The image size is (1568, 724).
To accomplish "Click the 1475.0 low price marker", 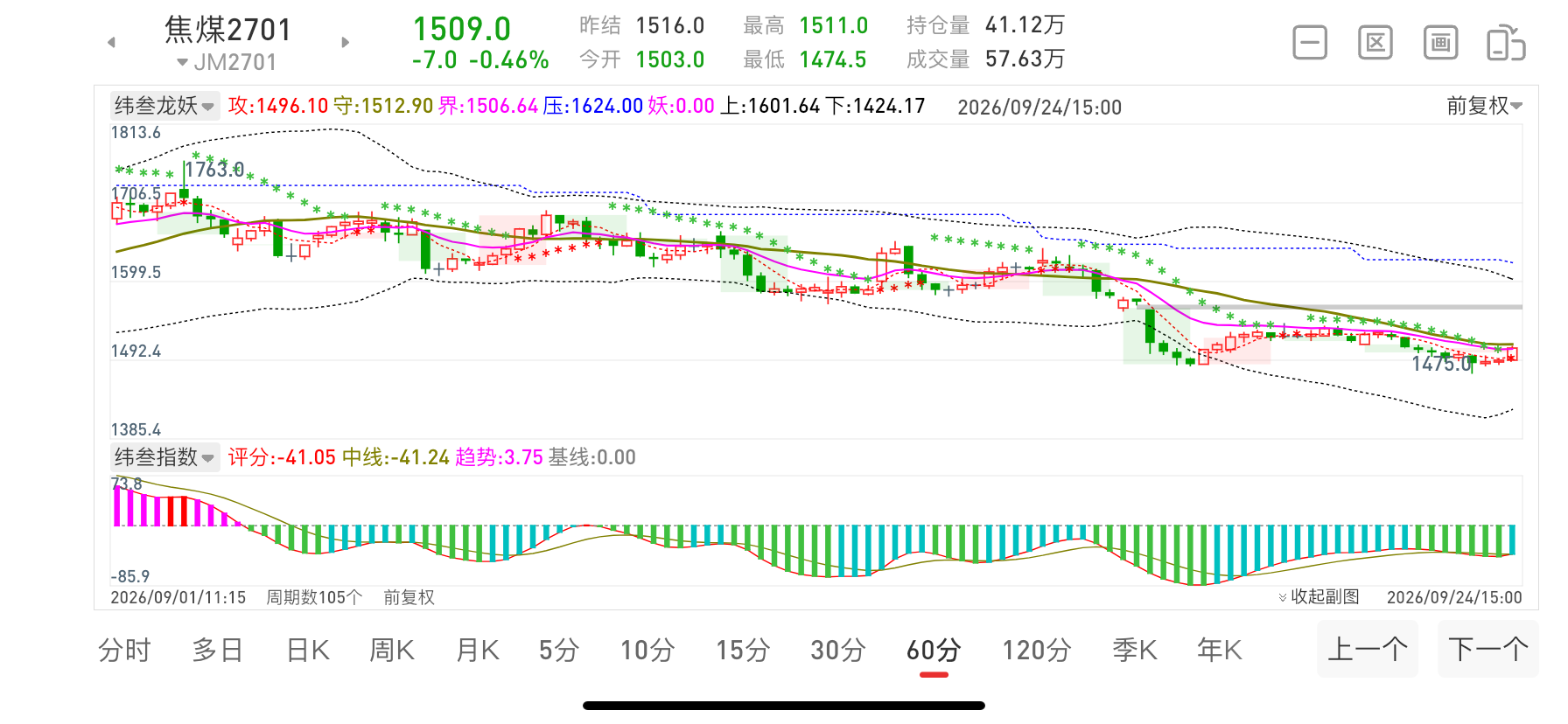I will pos(1441,364).
